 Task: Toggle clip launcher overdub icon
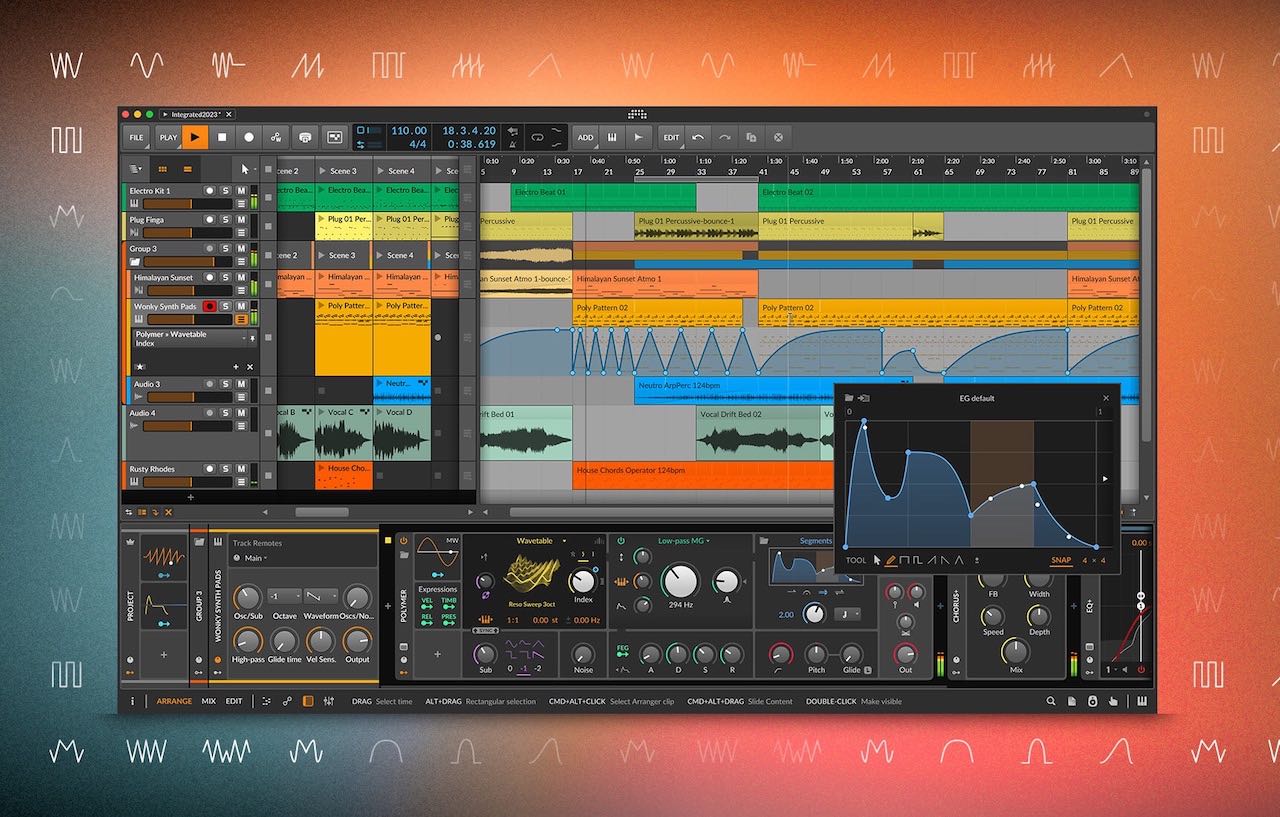point(305,137)
